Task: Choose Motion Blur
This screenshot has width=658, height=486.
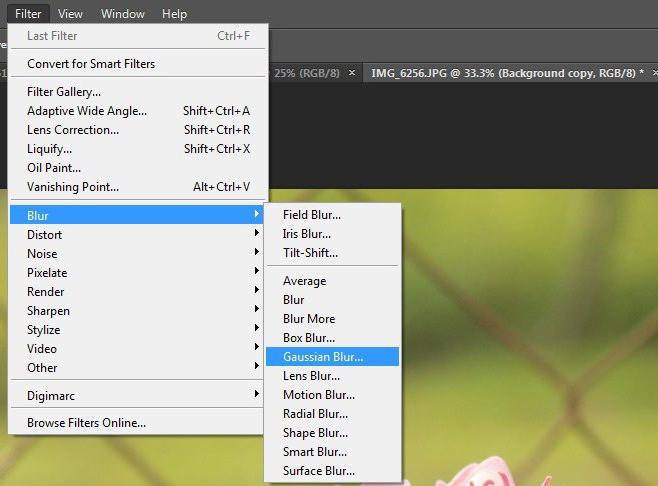Action: [x=332, y=395]
